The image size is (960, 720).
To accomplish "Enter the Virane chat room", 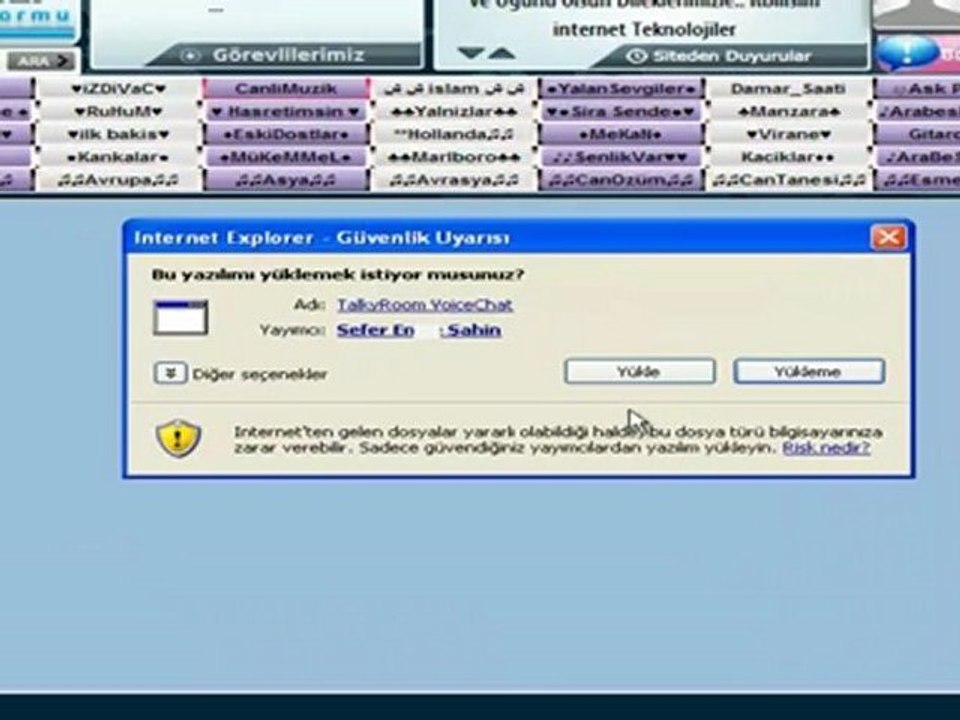I will [789, 134].
